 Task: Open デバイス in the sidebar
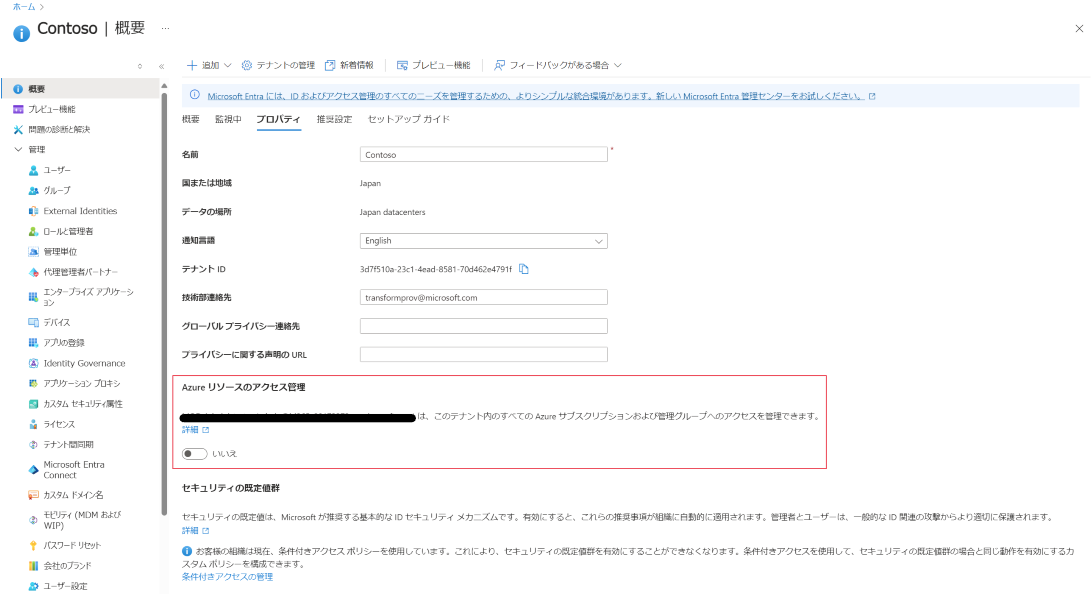pyautogui.click(x=56, y=322)
